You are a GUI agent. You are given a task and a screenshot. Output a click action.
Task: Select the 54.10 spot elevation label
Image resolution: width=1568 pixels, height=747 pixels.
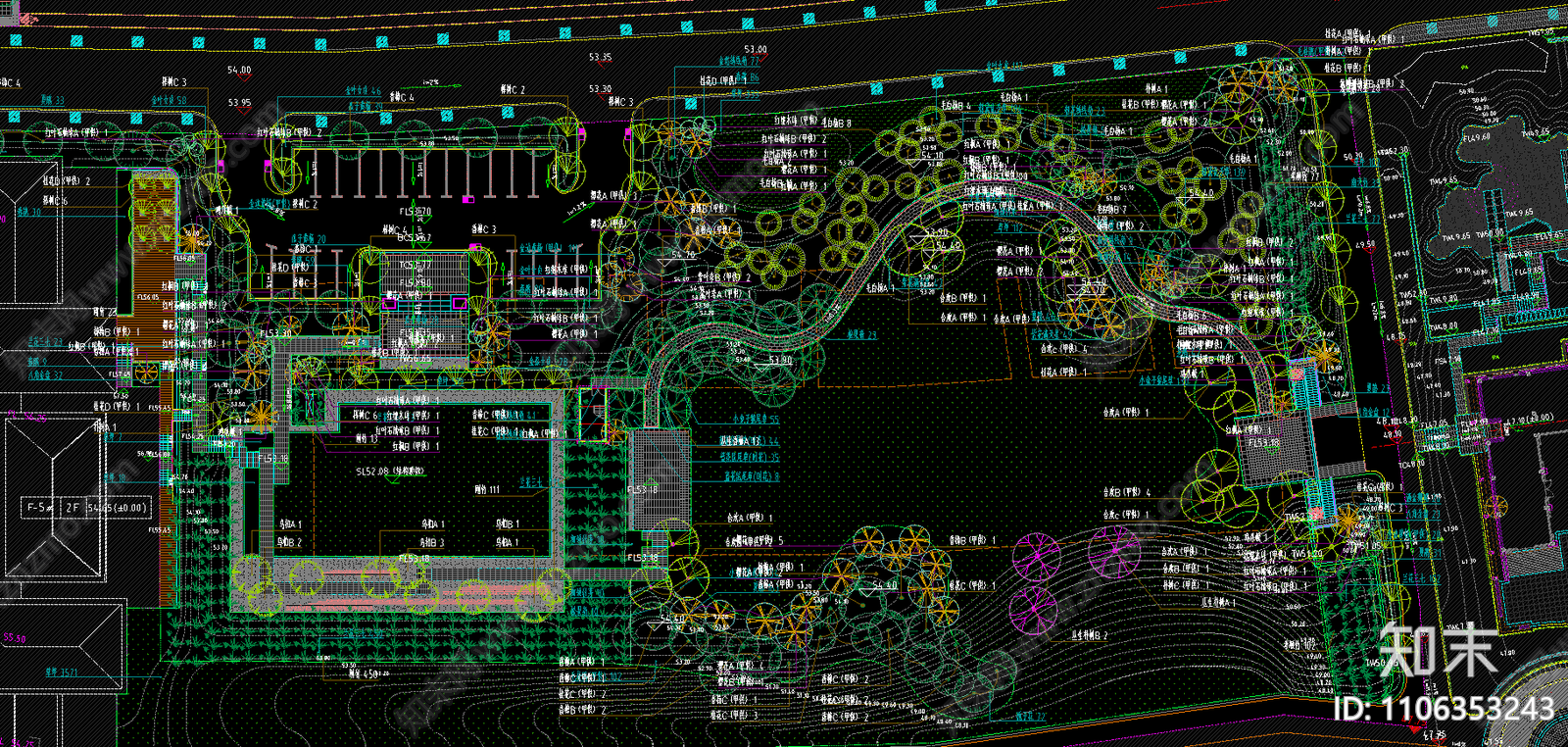pos(932,156)
